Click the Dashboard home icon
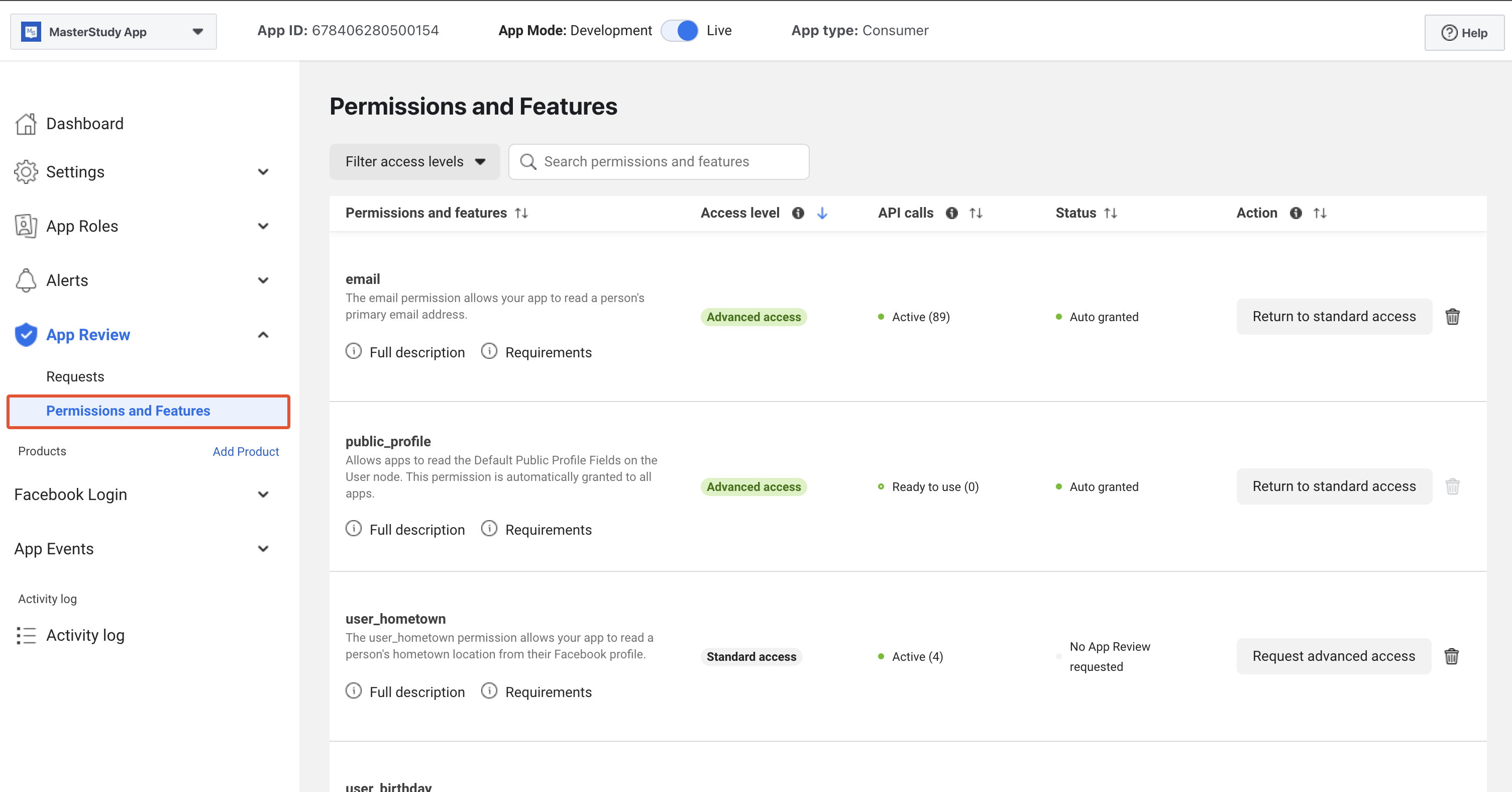This screenshot has height=792, width=1512. (x=26, y=124)
